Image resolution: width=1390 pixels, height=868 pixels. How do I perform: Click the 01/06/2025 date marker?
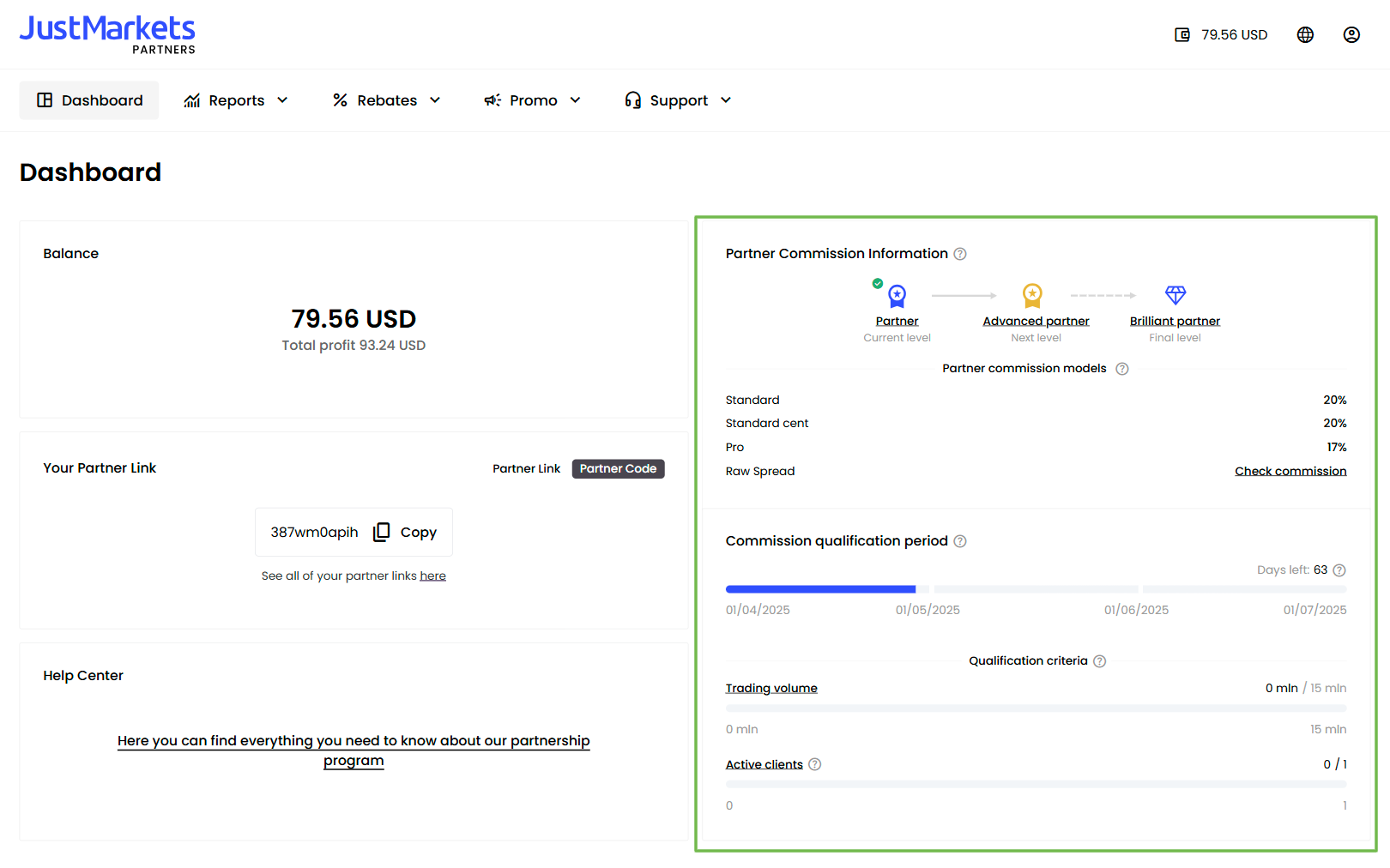pos(1136,610)
